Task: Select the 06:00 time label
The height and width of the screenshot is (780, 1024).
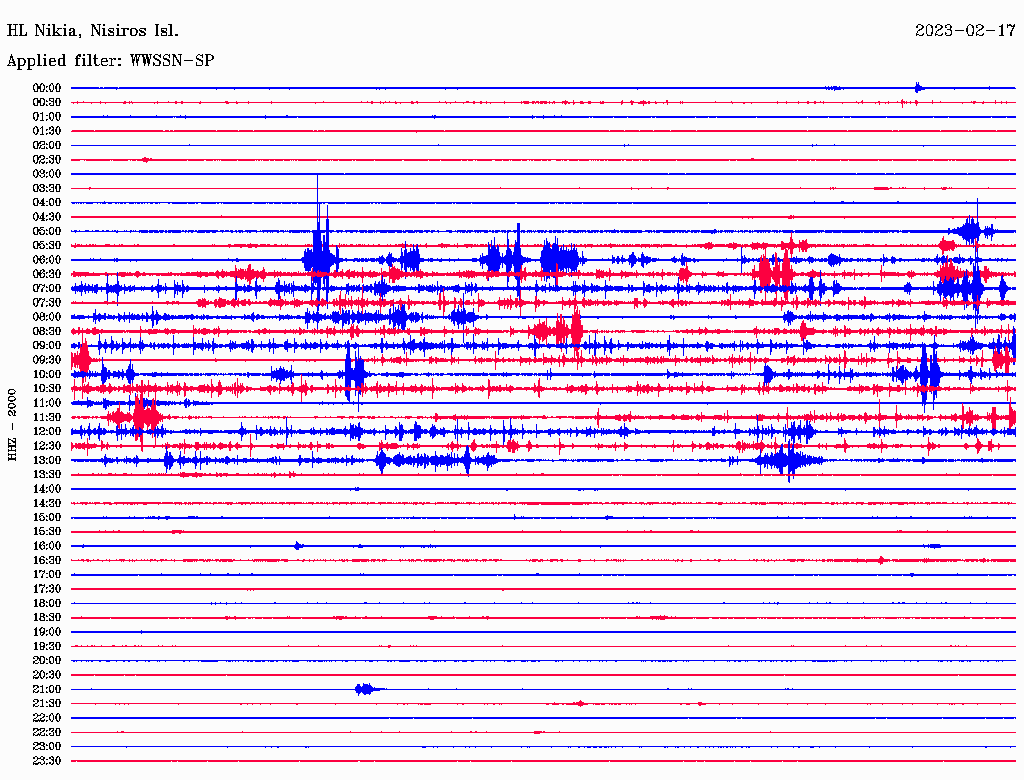Action: point(47,259)
